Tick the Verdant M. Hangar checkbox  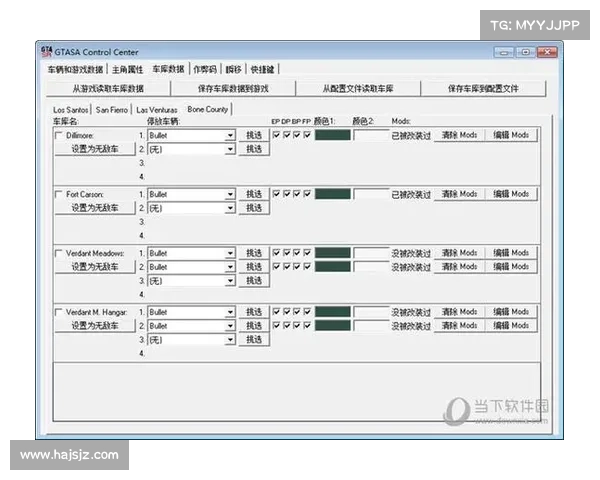point(59,312)
